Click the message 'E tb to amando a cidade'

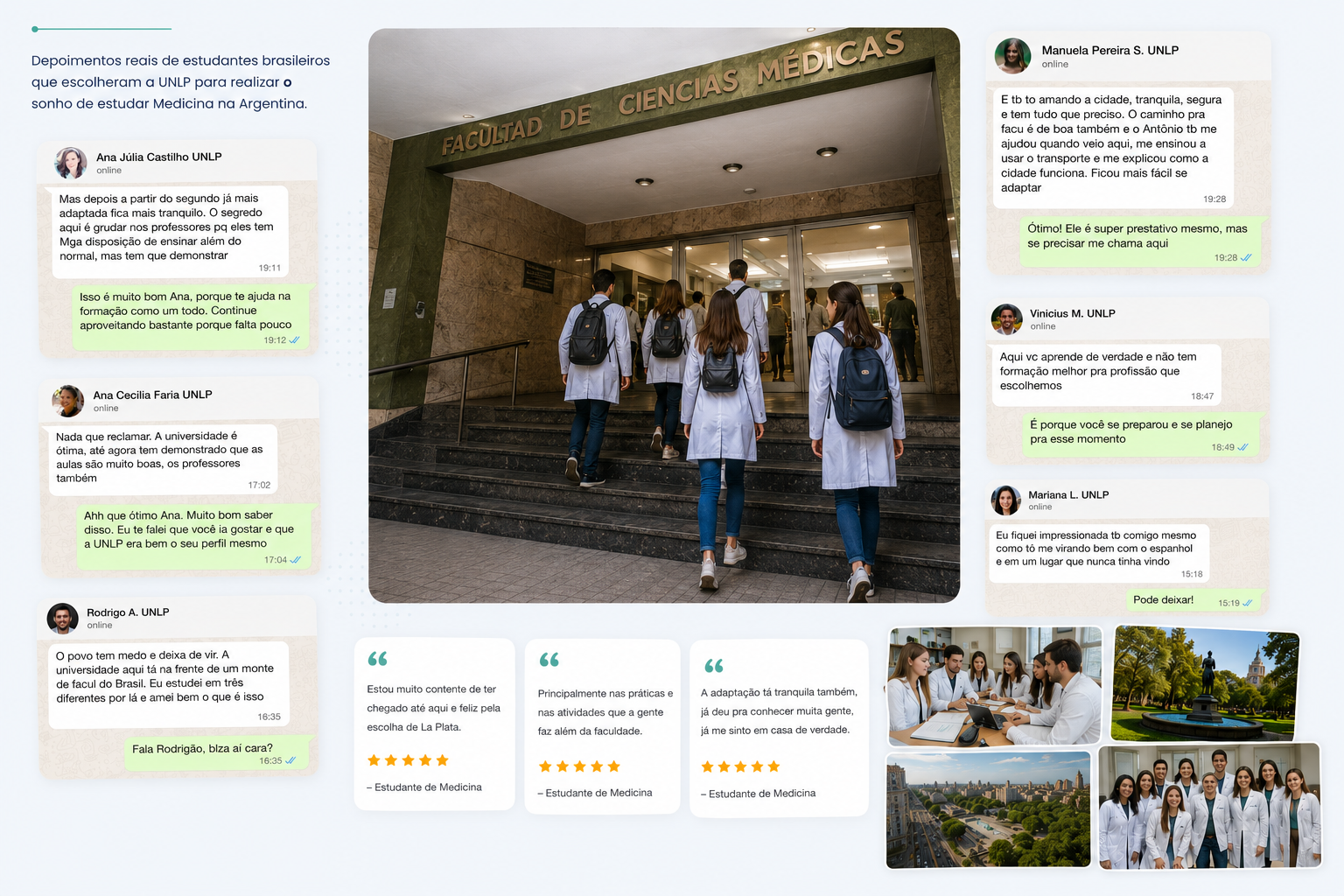1113,148
